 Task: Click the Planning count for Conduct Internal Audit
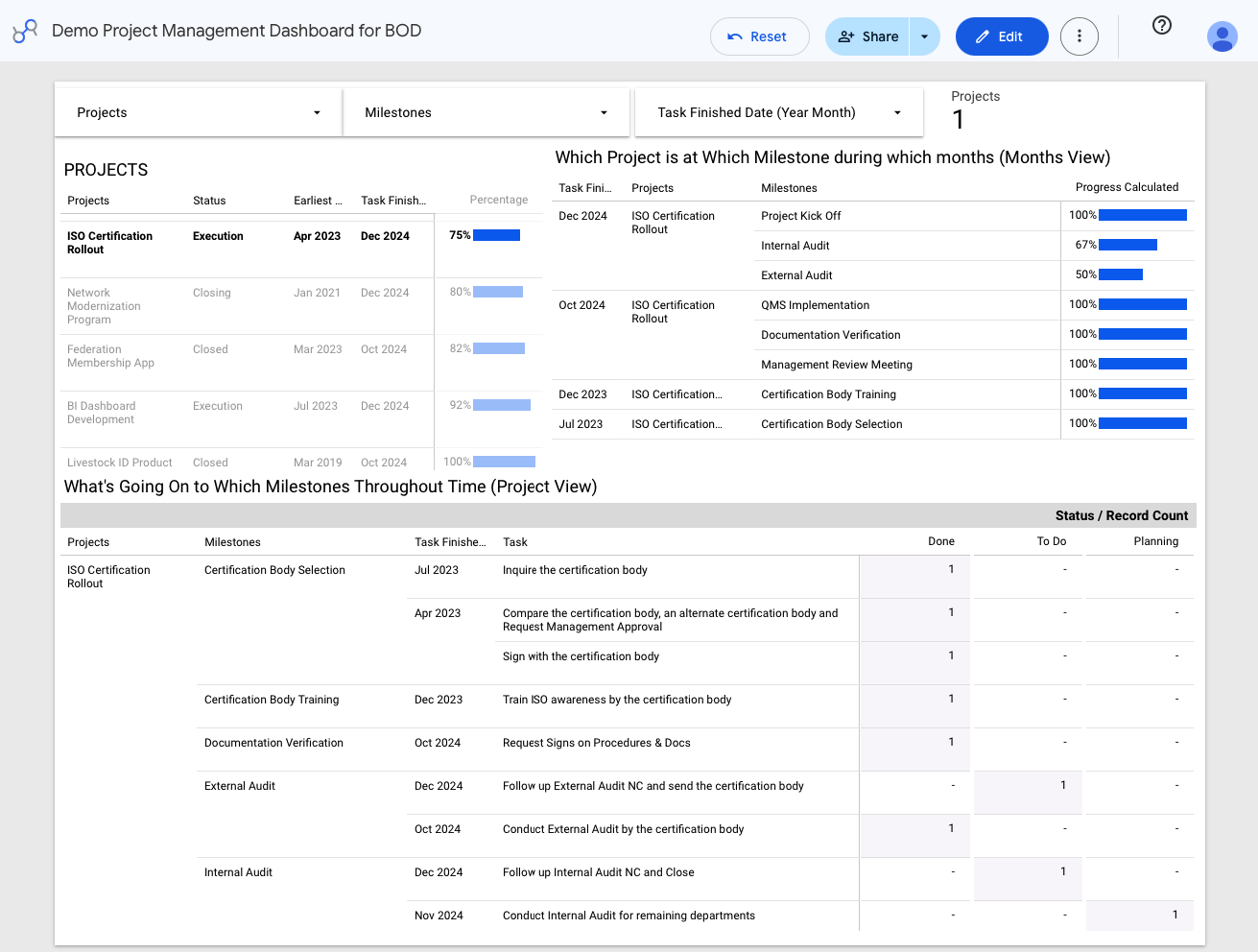tap(1140, 916)
